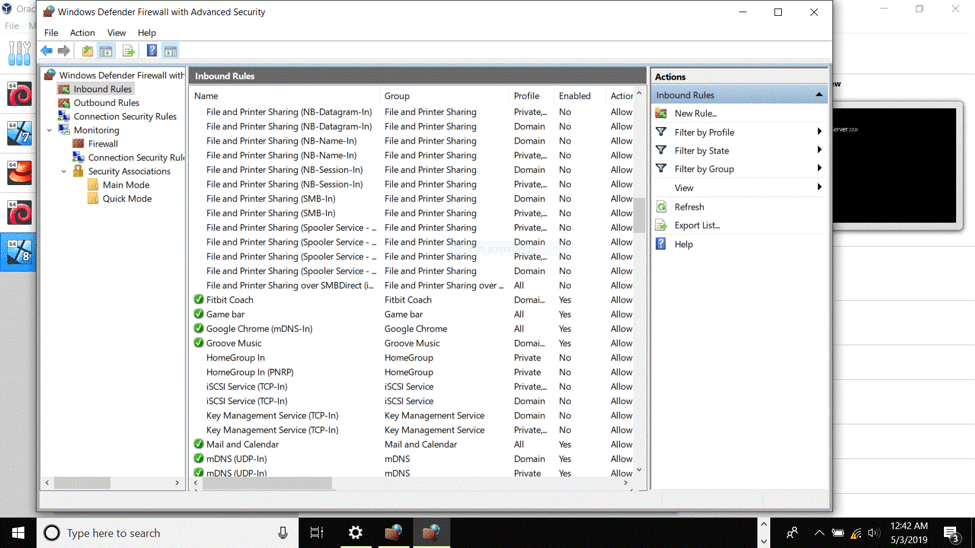Click the green check beside Game bar
This screenshot has height=548, width=975.
(198, 314)
